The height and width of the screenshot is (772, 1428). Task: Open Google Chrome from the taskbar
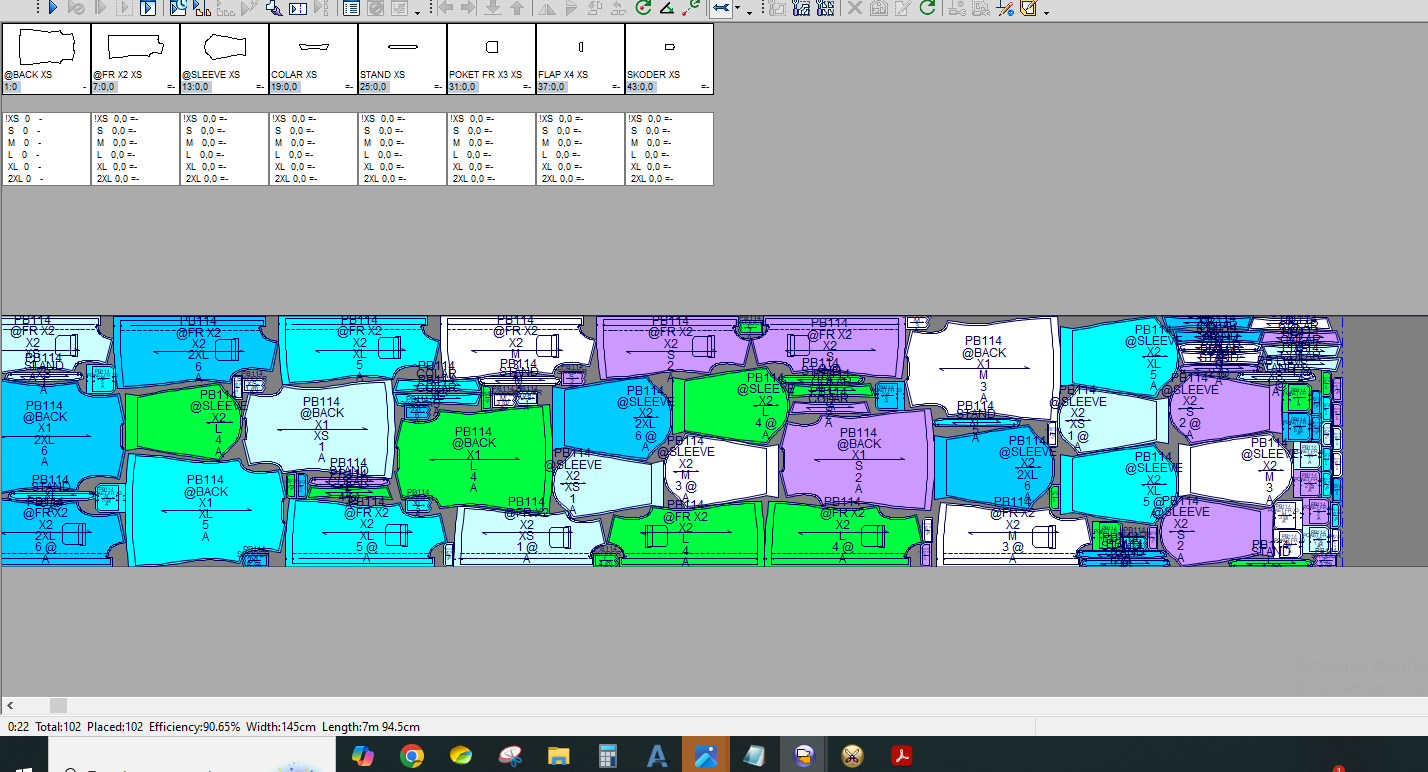point(412,755)
